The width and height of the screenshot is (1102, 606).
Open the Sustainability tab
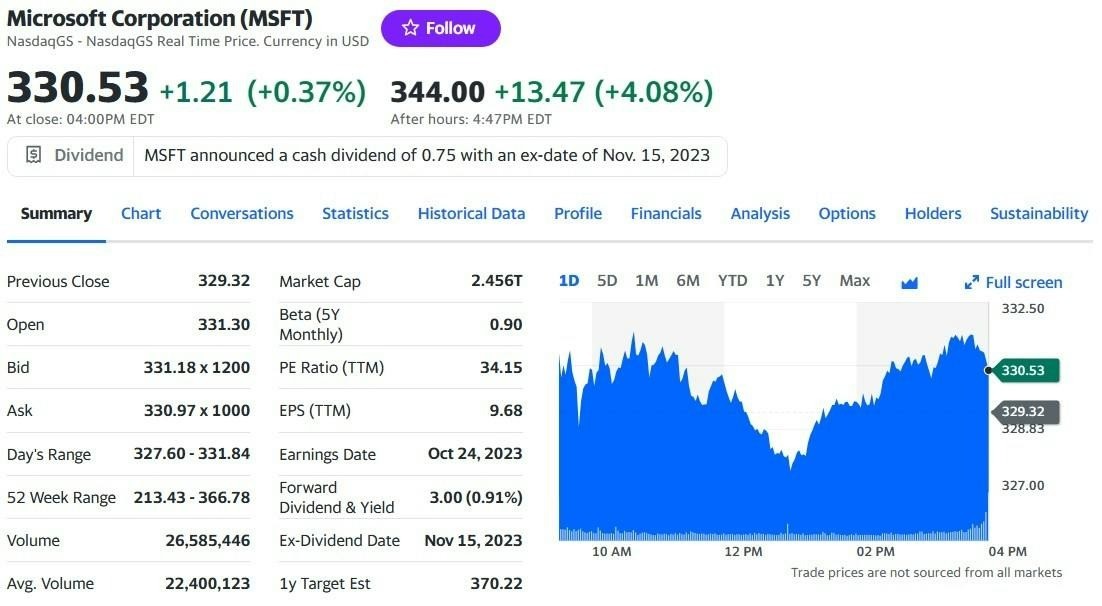click(x=1039, y=213)
